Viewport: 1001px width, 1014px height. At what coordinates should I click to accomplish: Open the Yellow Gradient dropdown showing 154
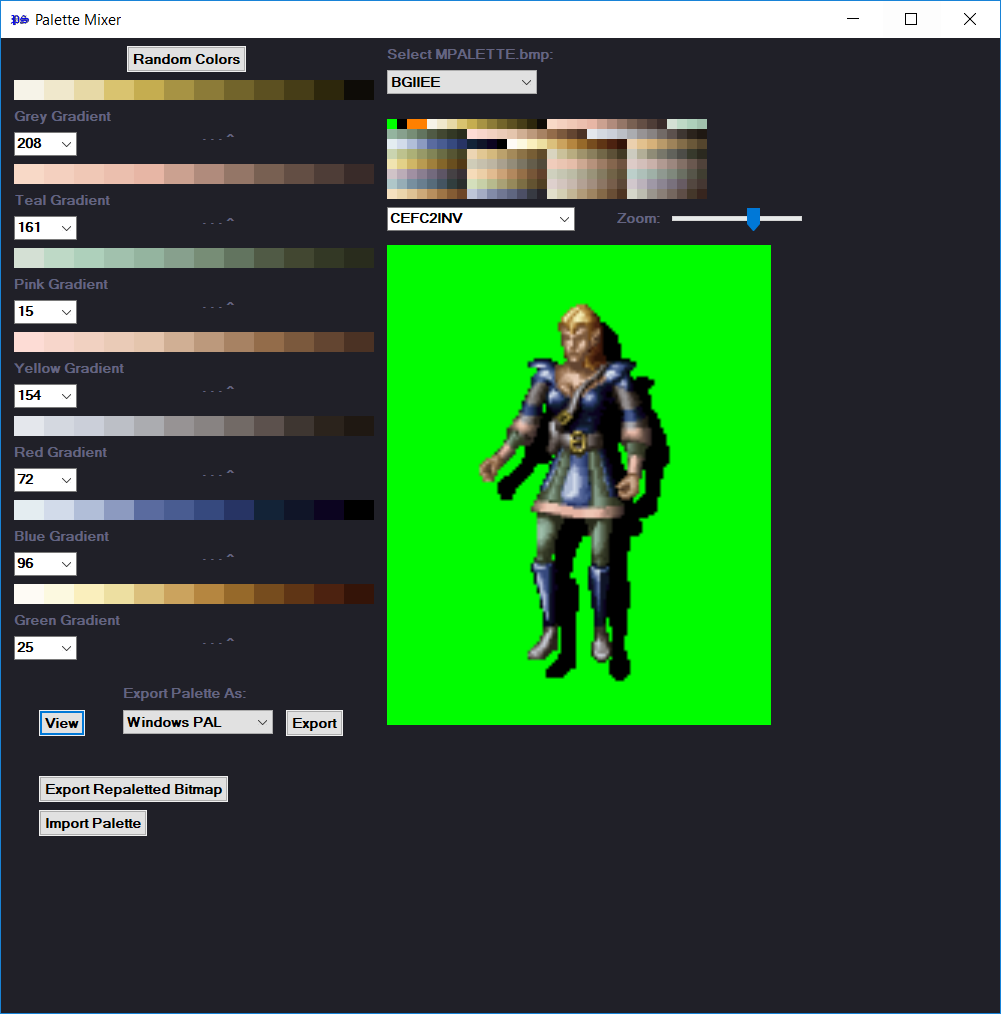tap(45, 396)
